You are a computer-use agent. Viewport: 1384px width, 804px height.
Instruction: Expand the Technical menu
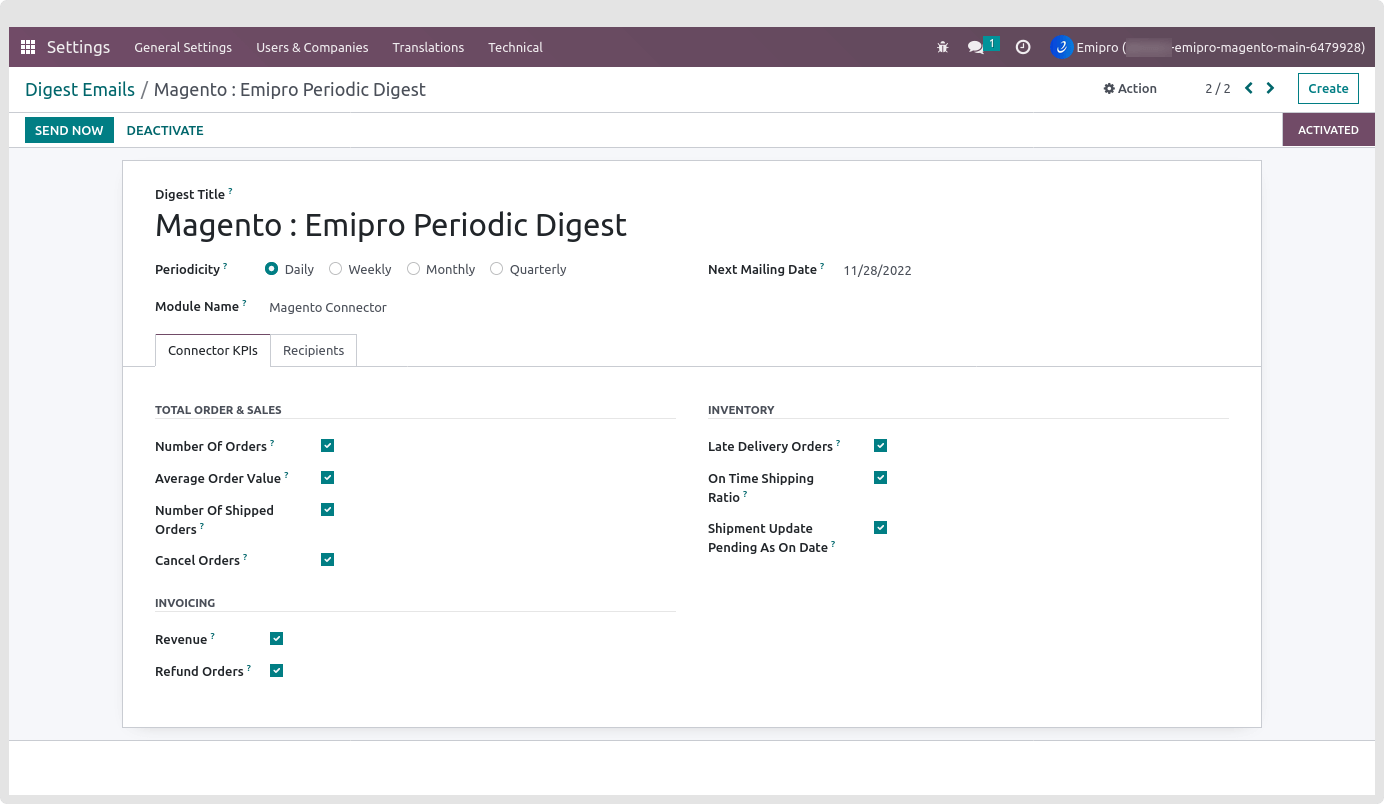515,47
